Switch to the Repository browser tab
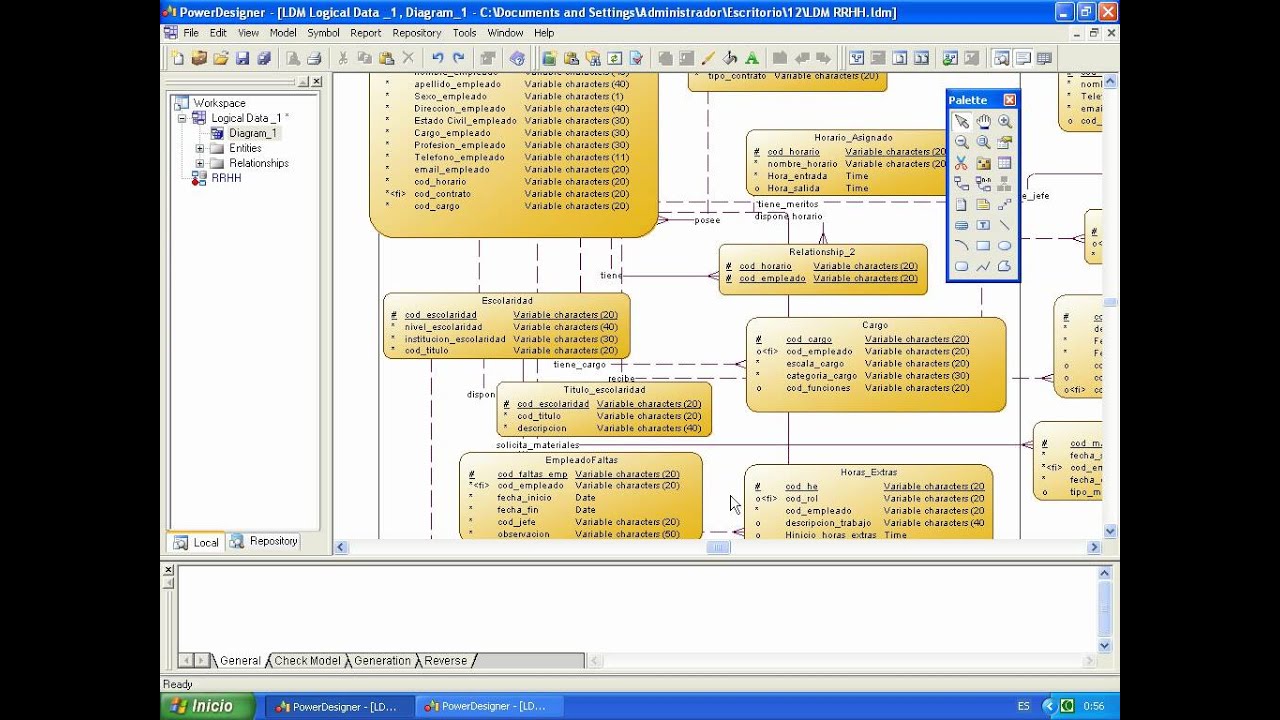 tap(264, 541)
